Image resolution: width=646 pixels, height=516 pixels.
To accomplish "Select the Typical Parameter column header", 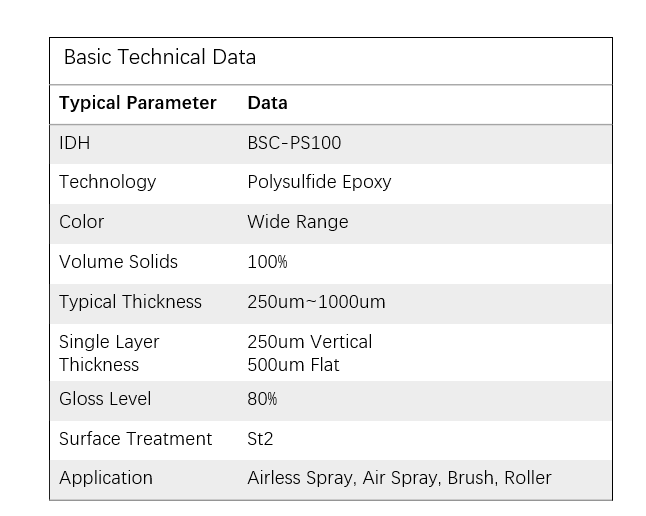I will 138,103.
